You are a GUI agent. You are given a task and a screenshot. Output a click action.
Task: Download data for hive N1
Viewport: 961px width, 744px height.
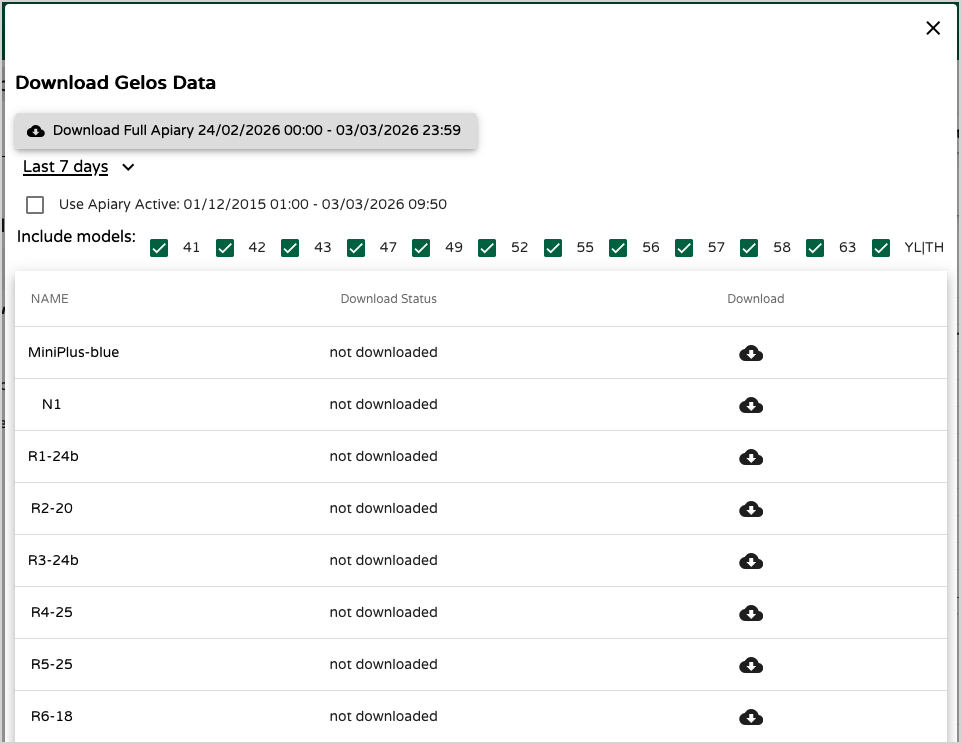(751, 405)
